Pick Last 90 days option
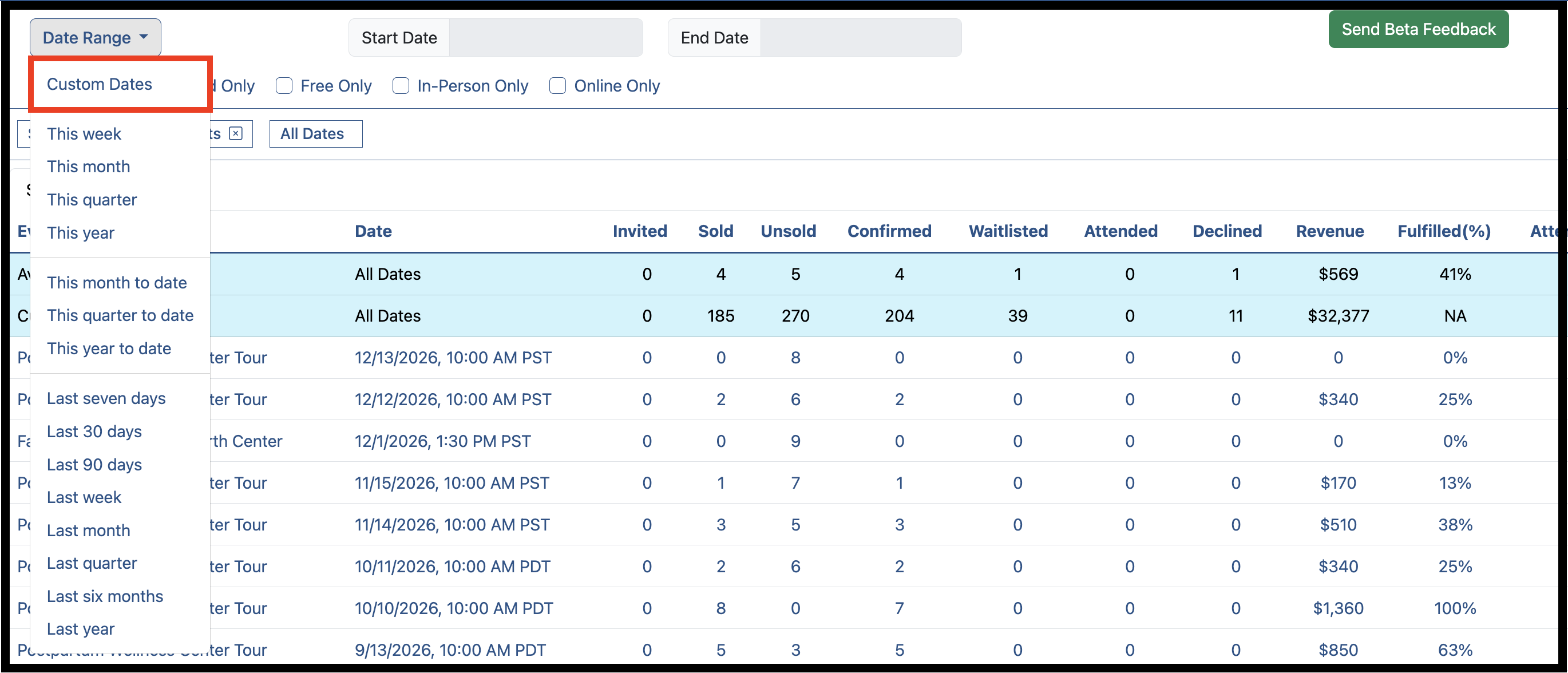The width and height of the screenshot is (1568, 673). 94,465
